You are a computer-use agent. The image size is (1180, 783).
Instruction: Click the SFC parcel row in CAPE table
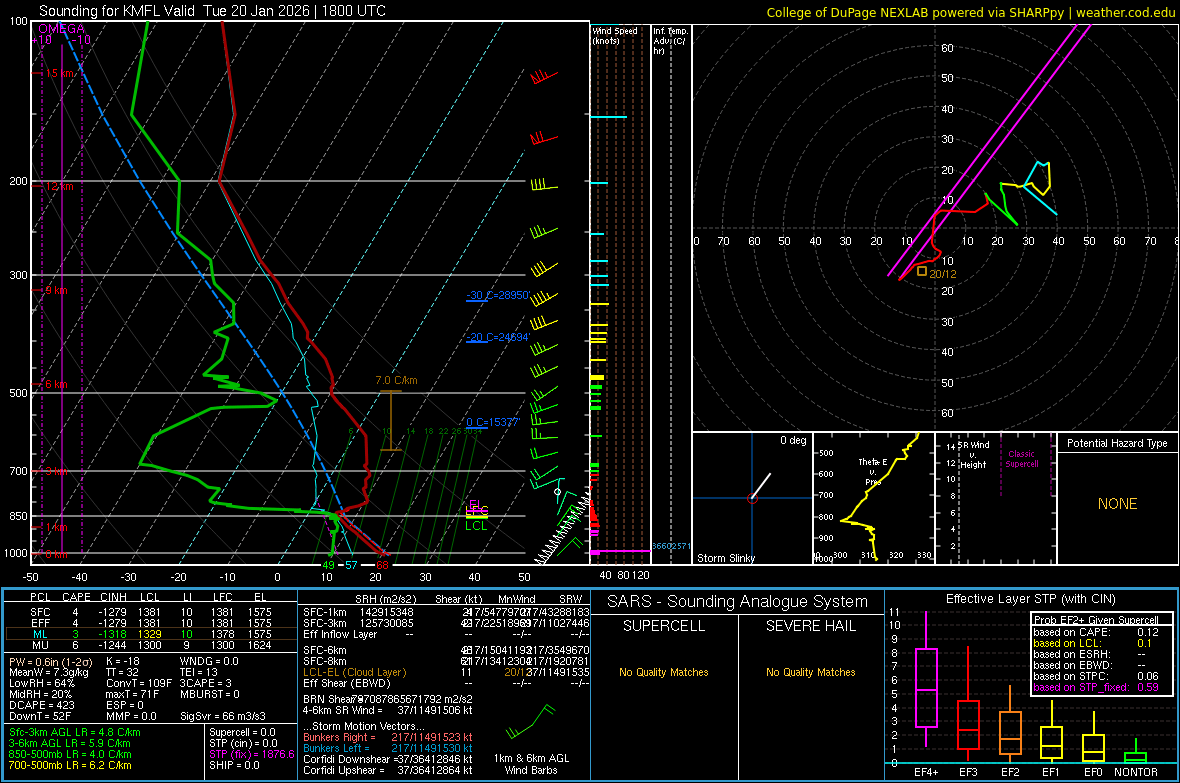[x=151, y=612]
